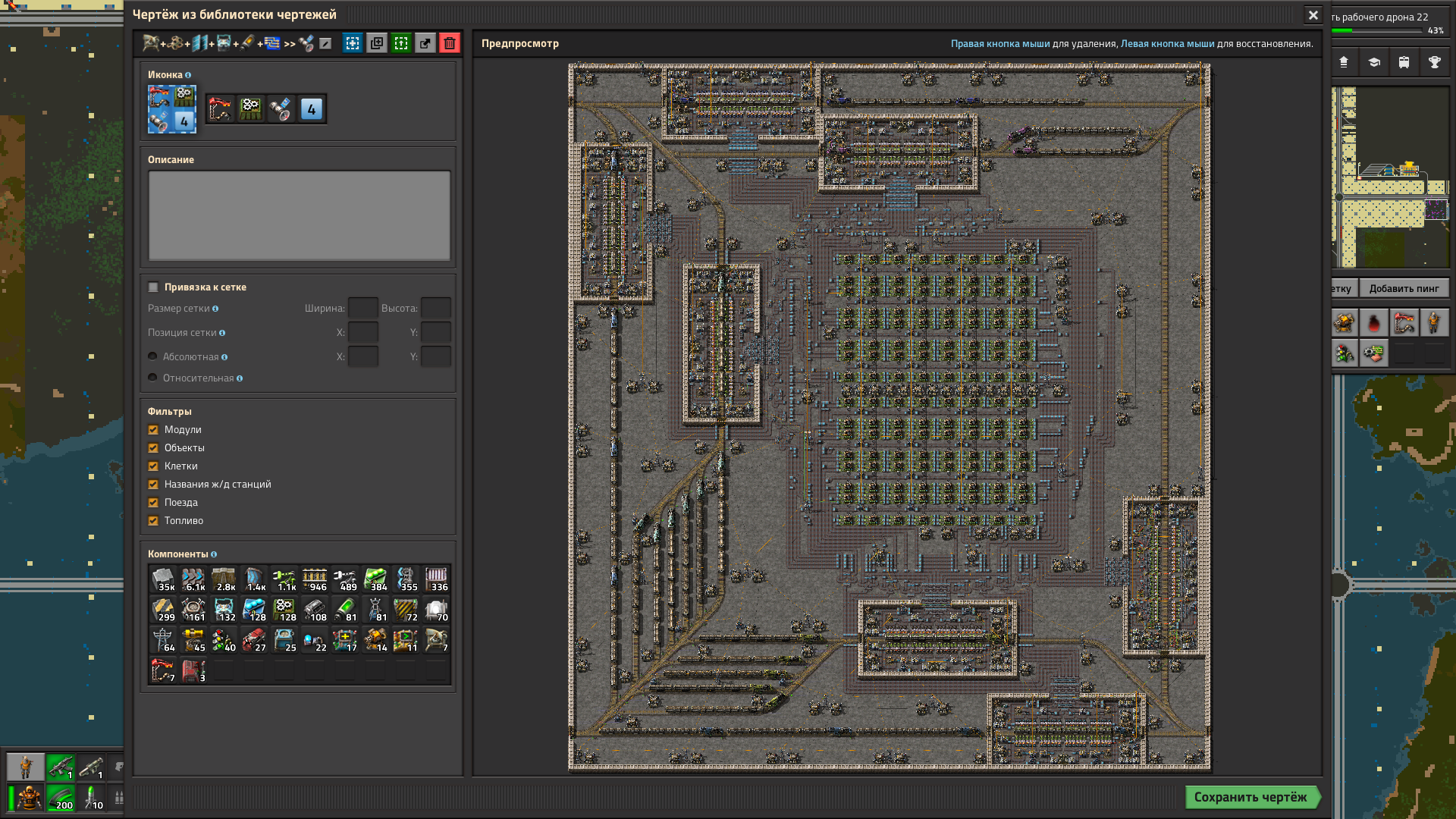Open the achievements trophy icon
Viewport: 1456px width, 819px height.
coord(1435,62)
